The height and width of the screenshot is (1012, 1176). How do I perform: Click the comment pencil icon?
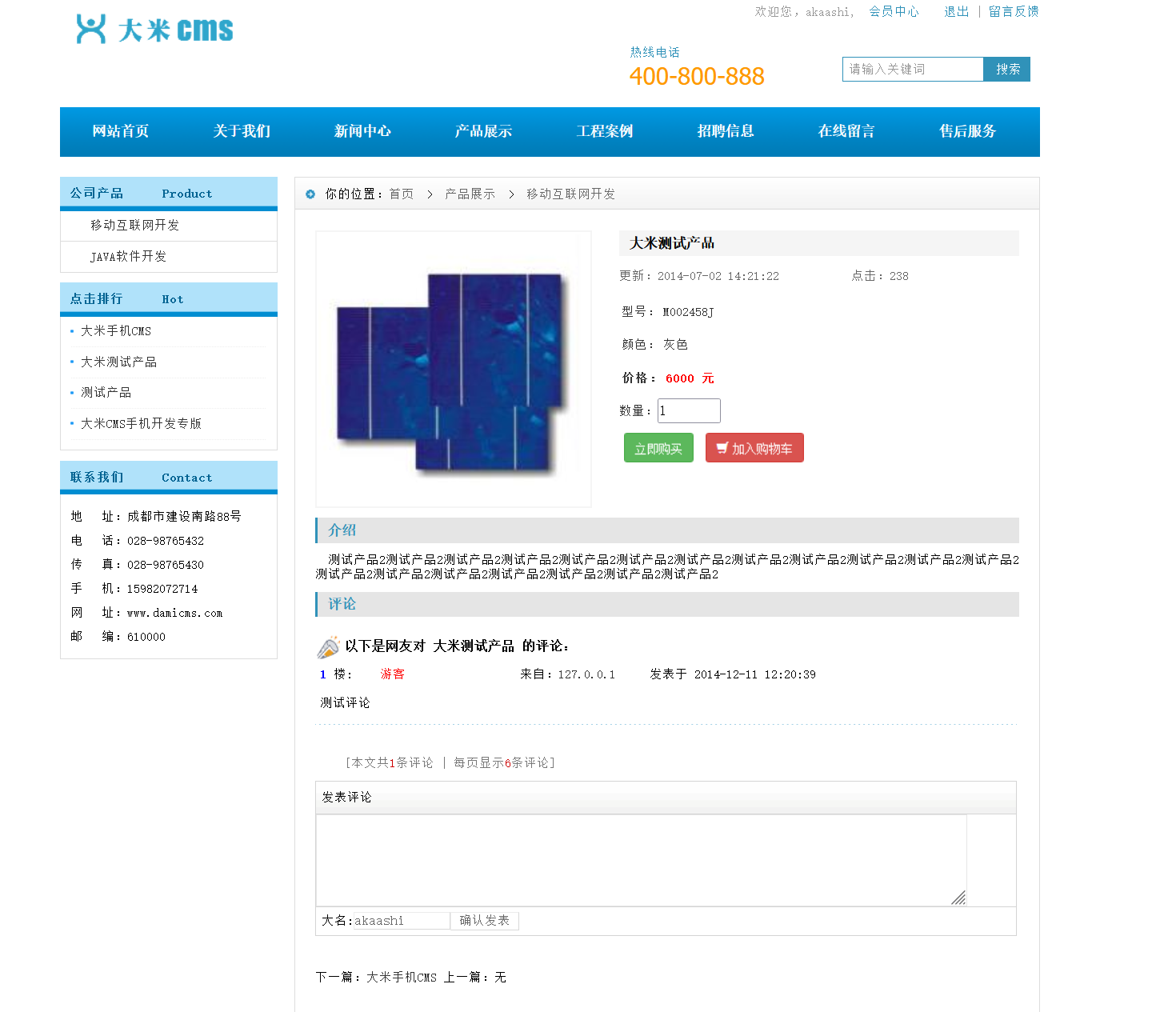[x=328, y=646]
